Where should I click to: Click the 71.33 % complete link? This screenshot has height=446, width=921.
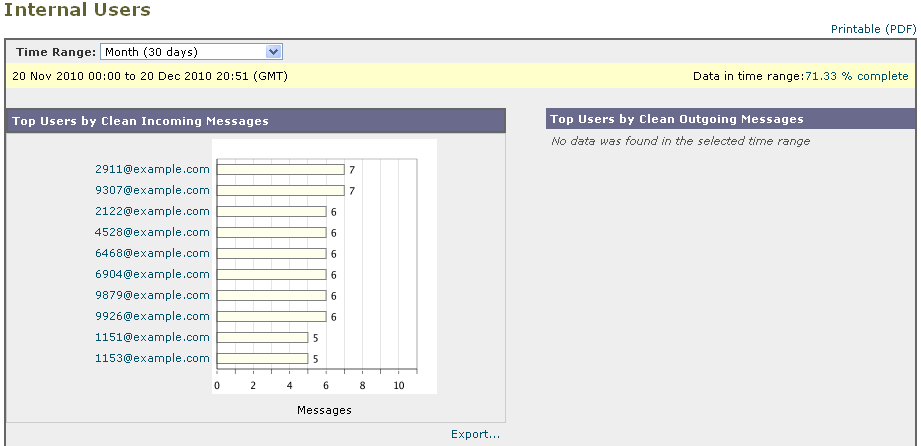point(856,76)
